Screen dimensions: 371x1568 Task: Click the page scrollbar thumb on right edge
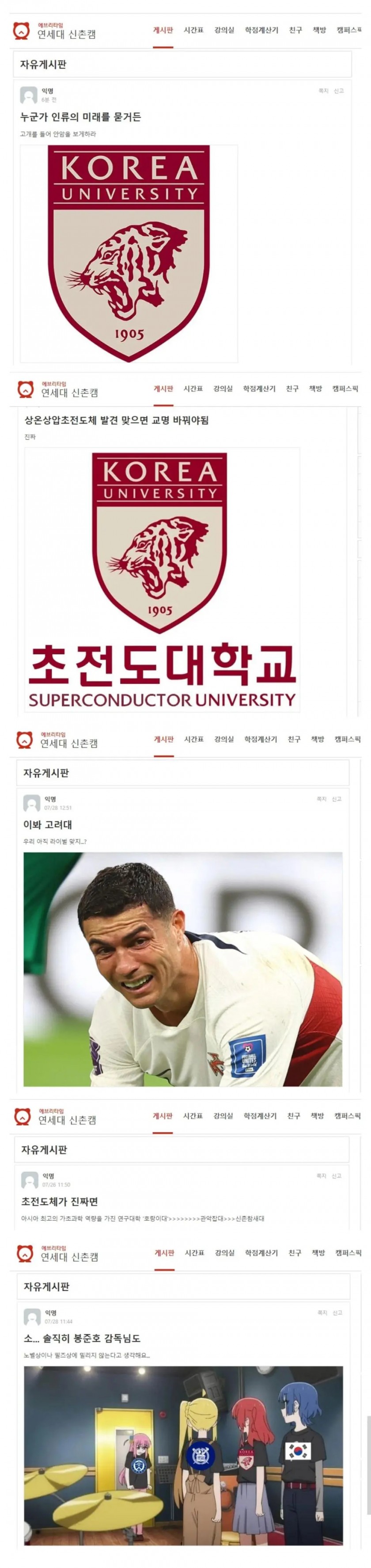tap(368, 1465)
